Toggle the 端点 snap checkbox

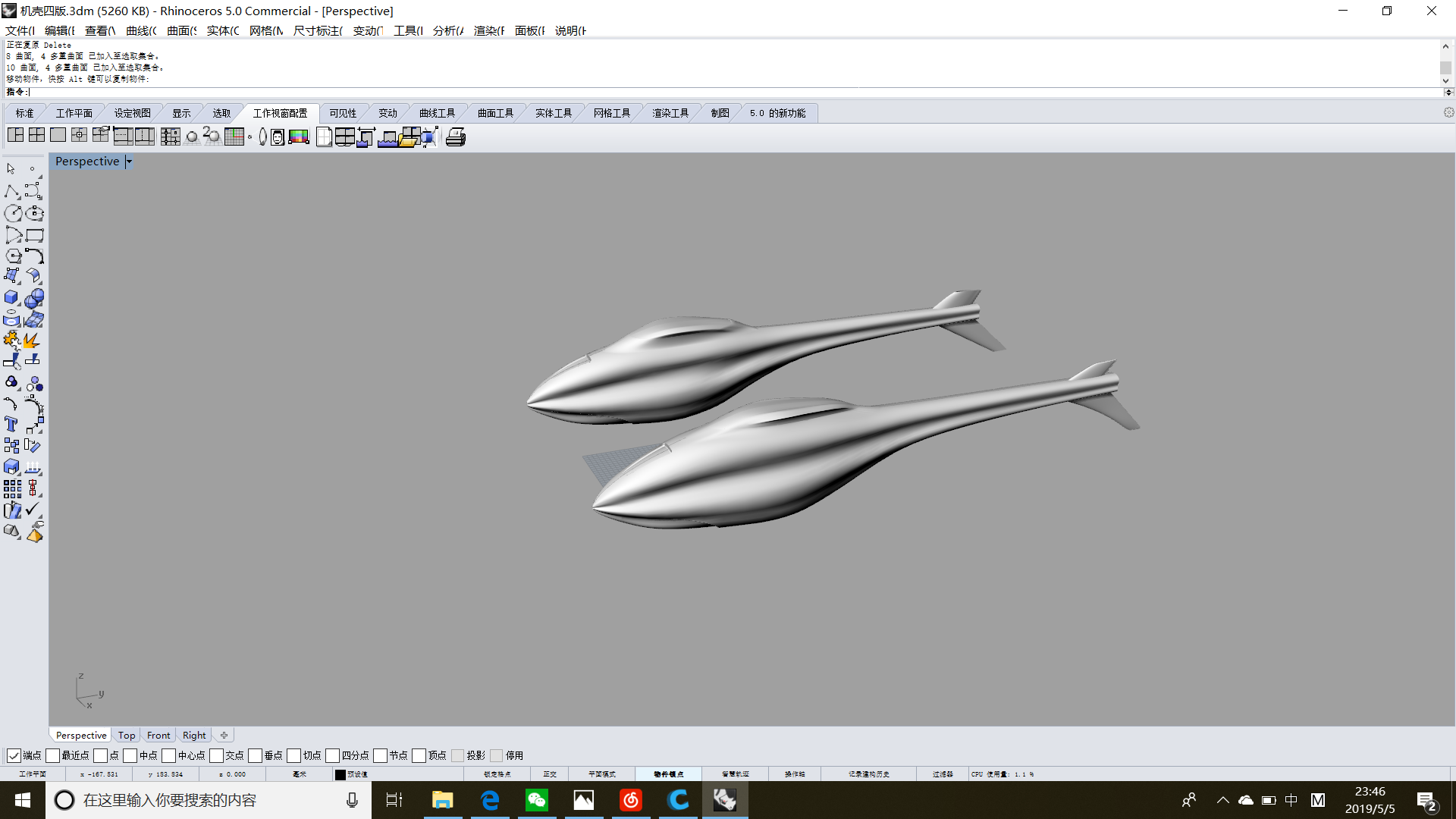tap(14, 755)
